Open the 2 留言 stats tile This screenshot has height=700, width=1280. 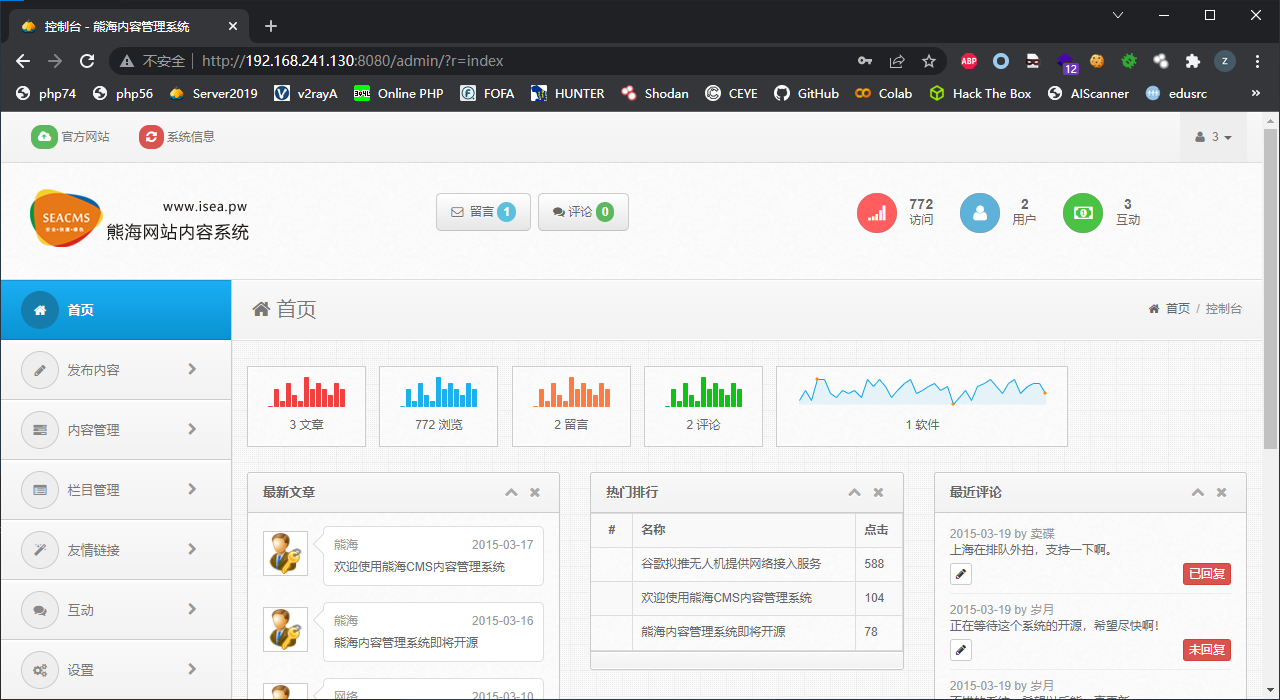coord(571,406)
